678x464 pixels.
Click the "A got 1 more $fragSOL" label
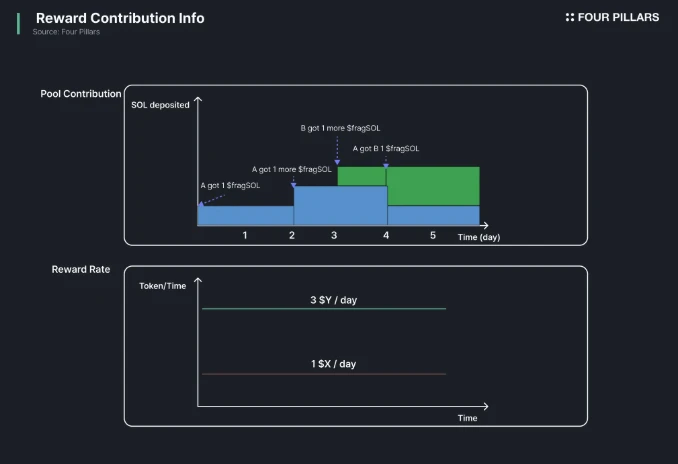[x=292, y=169]
